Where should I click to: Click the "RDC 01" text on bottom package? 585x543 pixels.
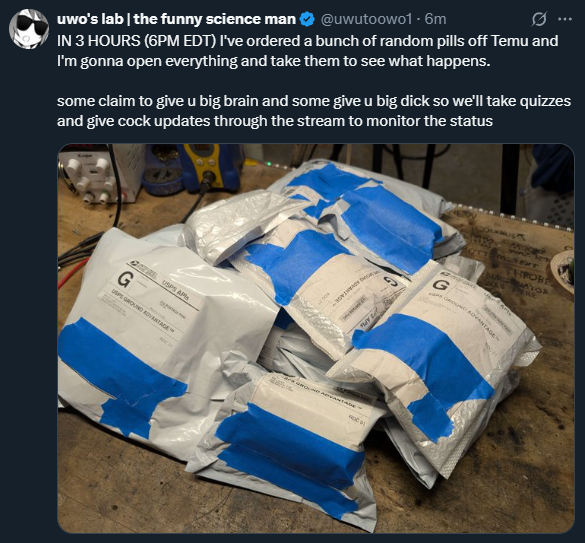(357, 419)
